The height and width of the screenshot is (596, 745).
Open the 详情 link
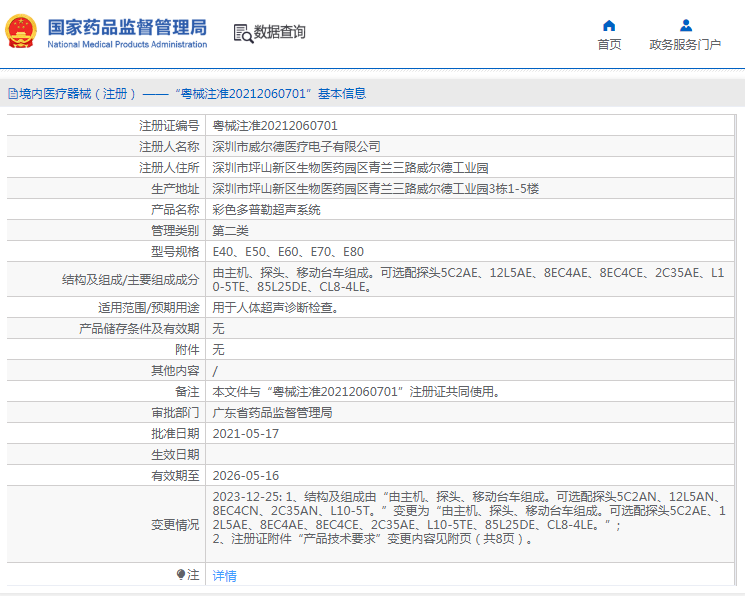[224, 576]
